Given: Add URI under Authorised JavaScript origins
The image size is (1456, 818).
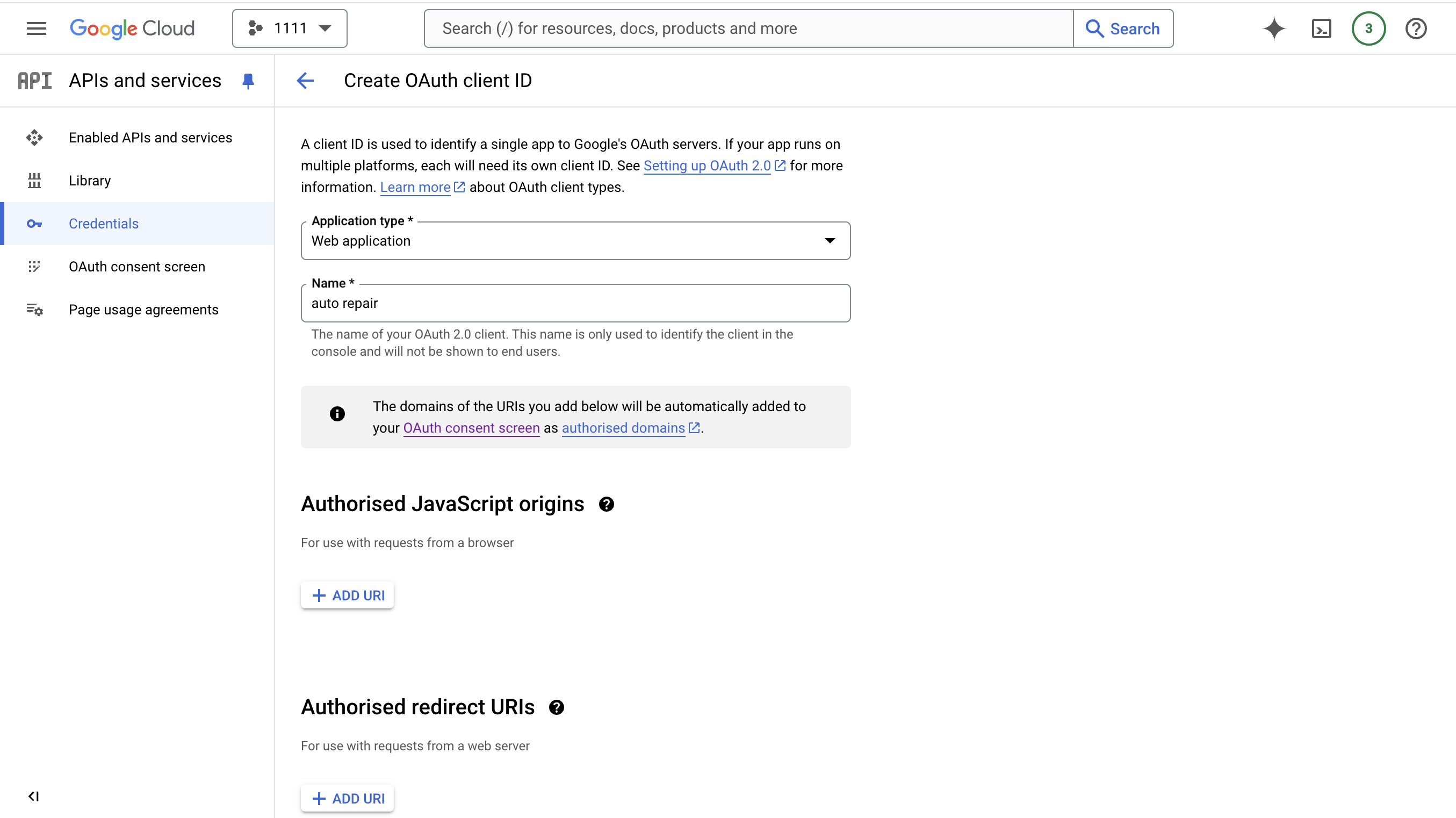Looking at the screenshot, I should (348, 595).
